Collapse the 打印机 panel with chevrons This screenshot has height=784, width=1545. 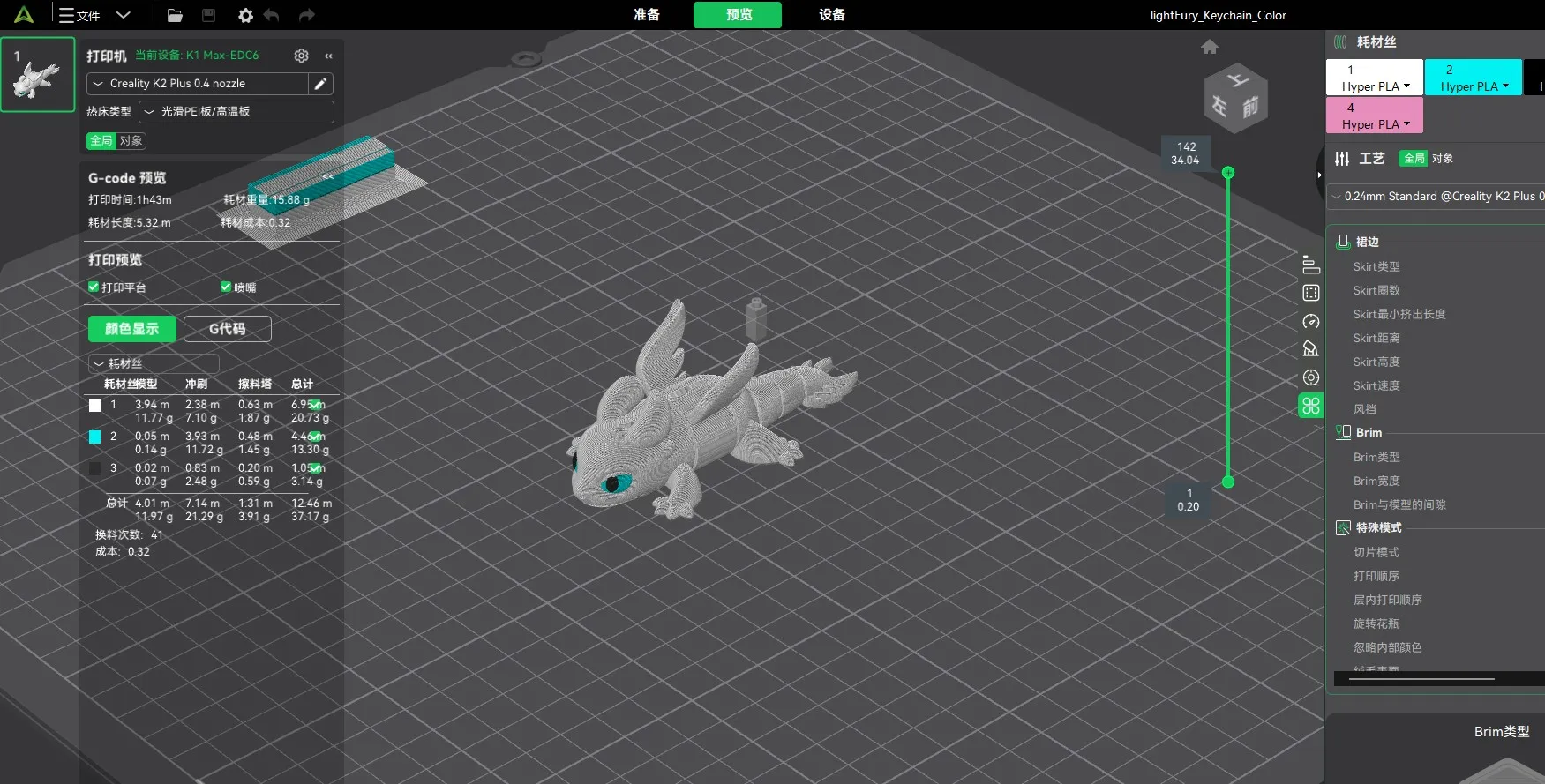click(x=328, y=56)
